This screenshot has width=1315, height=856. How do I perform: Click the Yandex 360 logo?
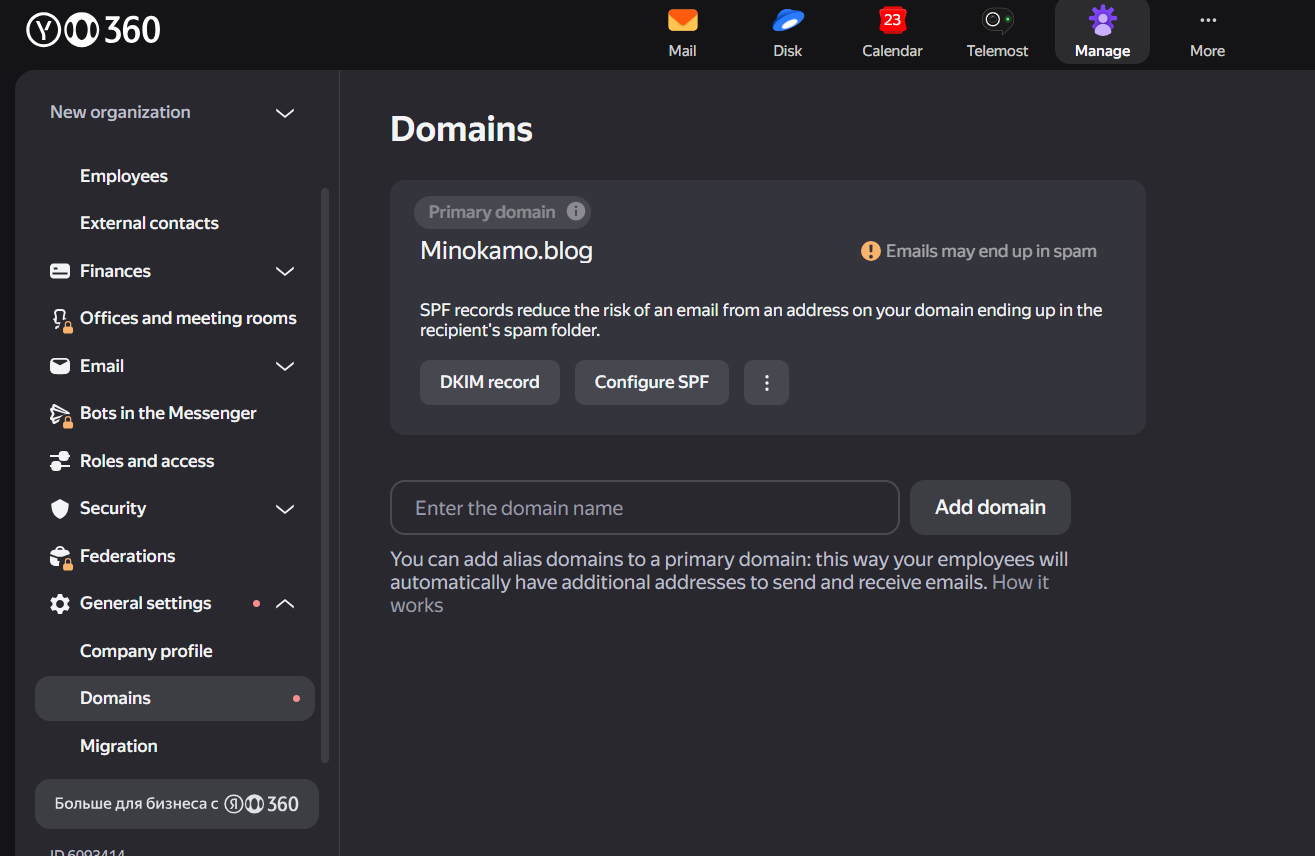[93, 31]
